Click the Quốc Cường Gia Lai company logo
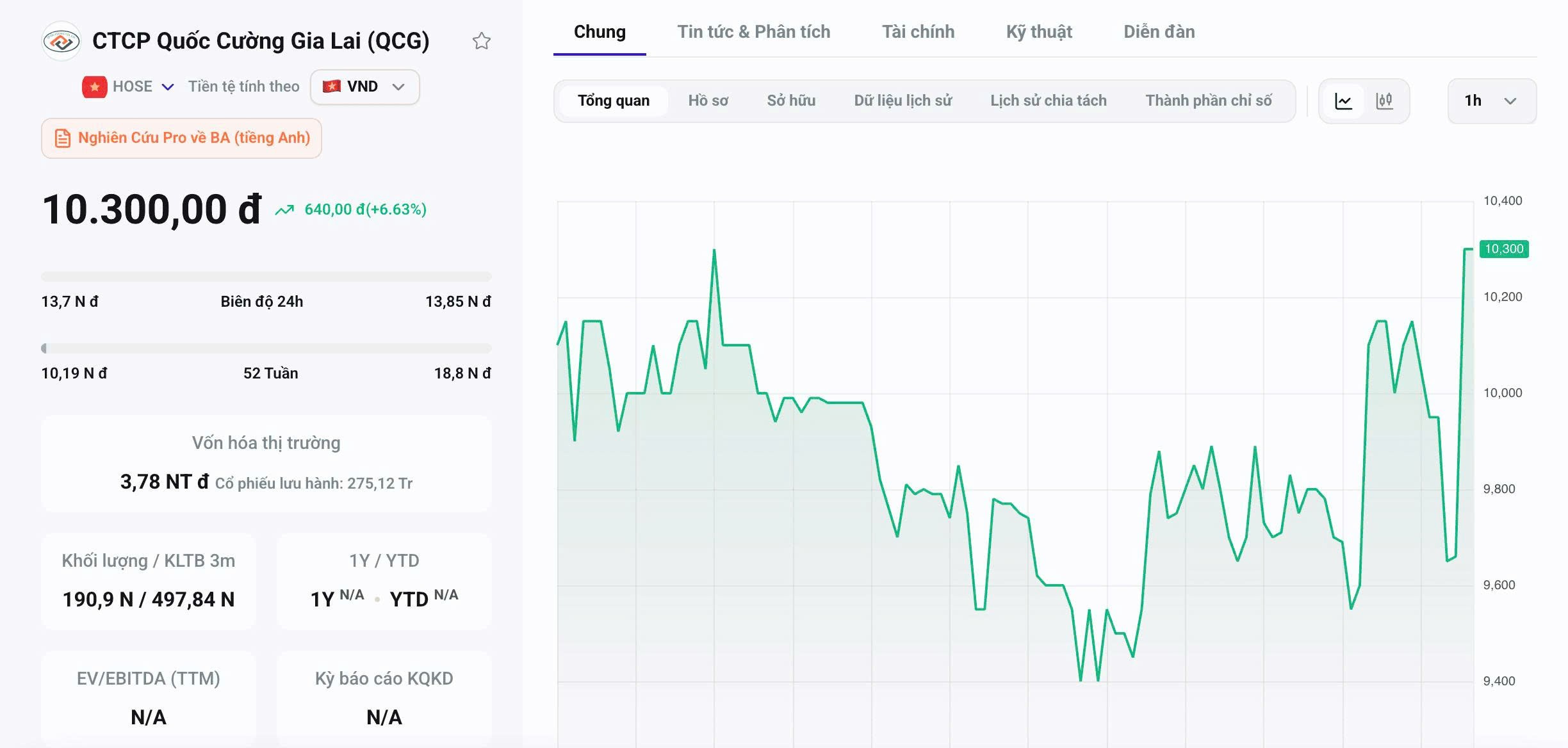 [61, 42]
